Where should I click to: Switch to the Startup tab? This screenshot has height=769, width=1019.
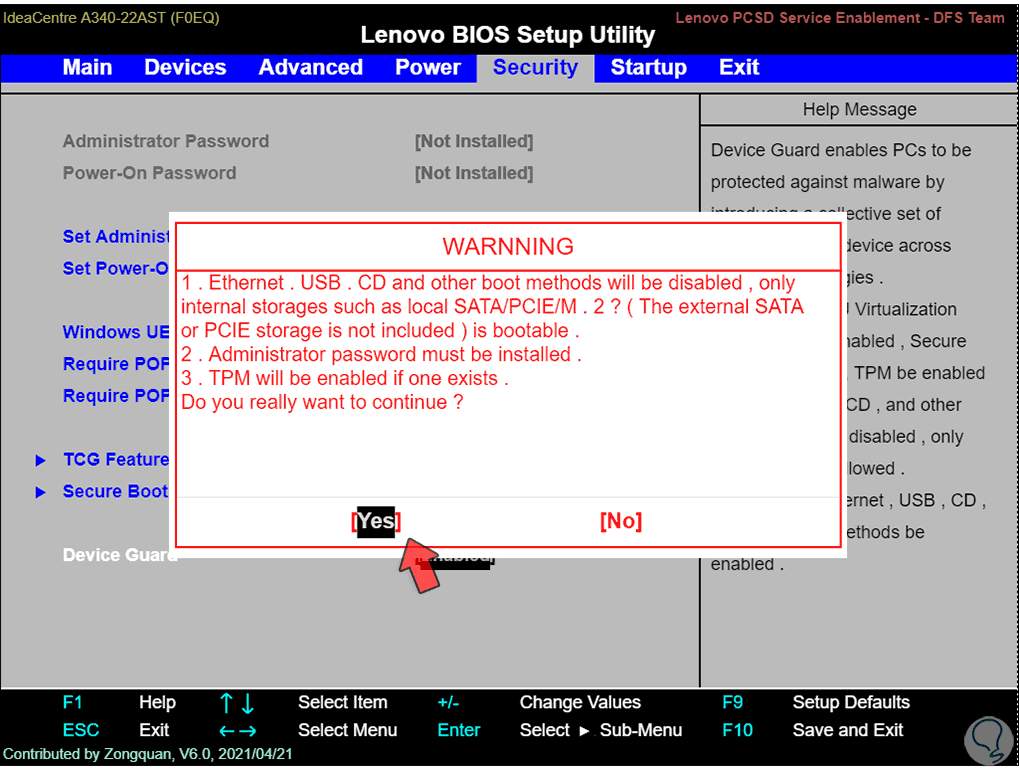649,68
